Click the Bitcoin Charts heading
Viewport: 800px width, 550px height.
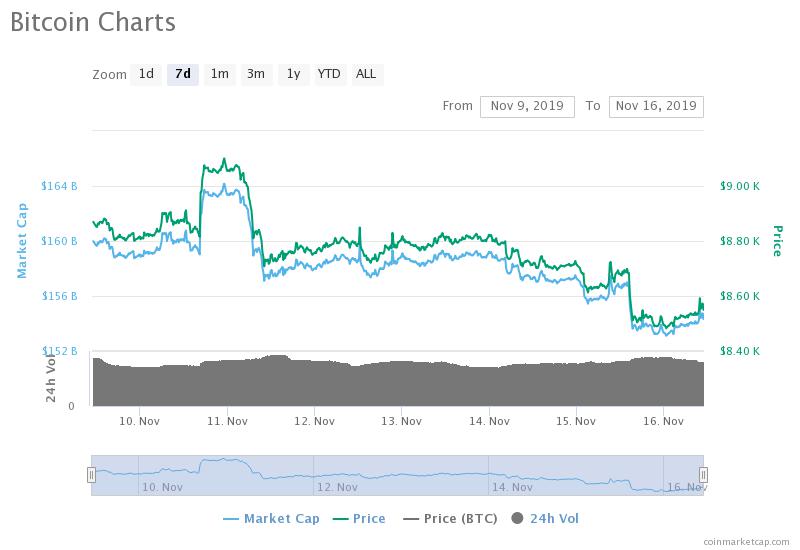pyautogui.click(x=93, y=22)
